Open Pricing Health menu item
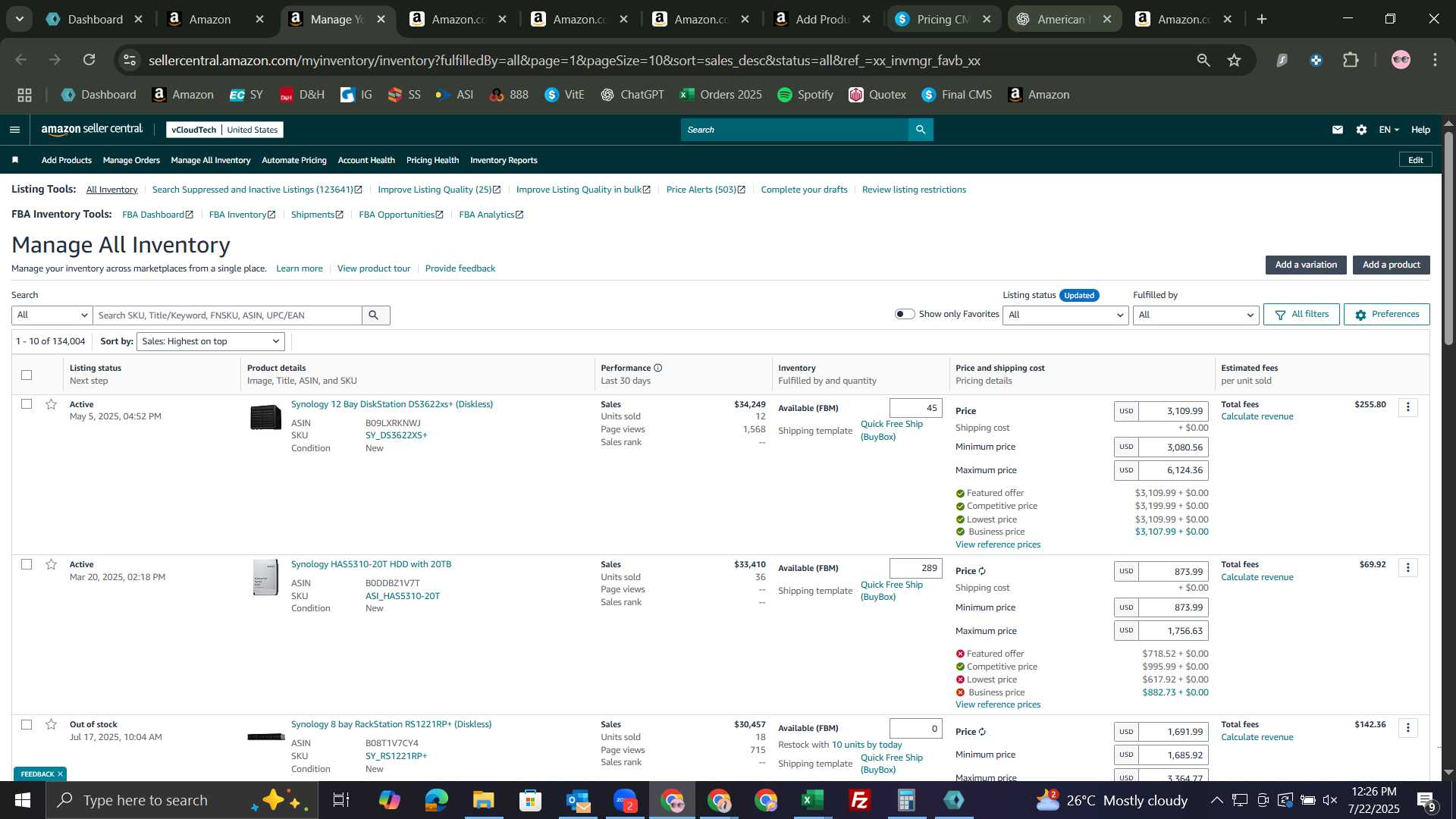This screenshot has width=1456, height=819. coord(432,160)
